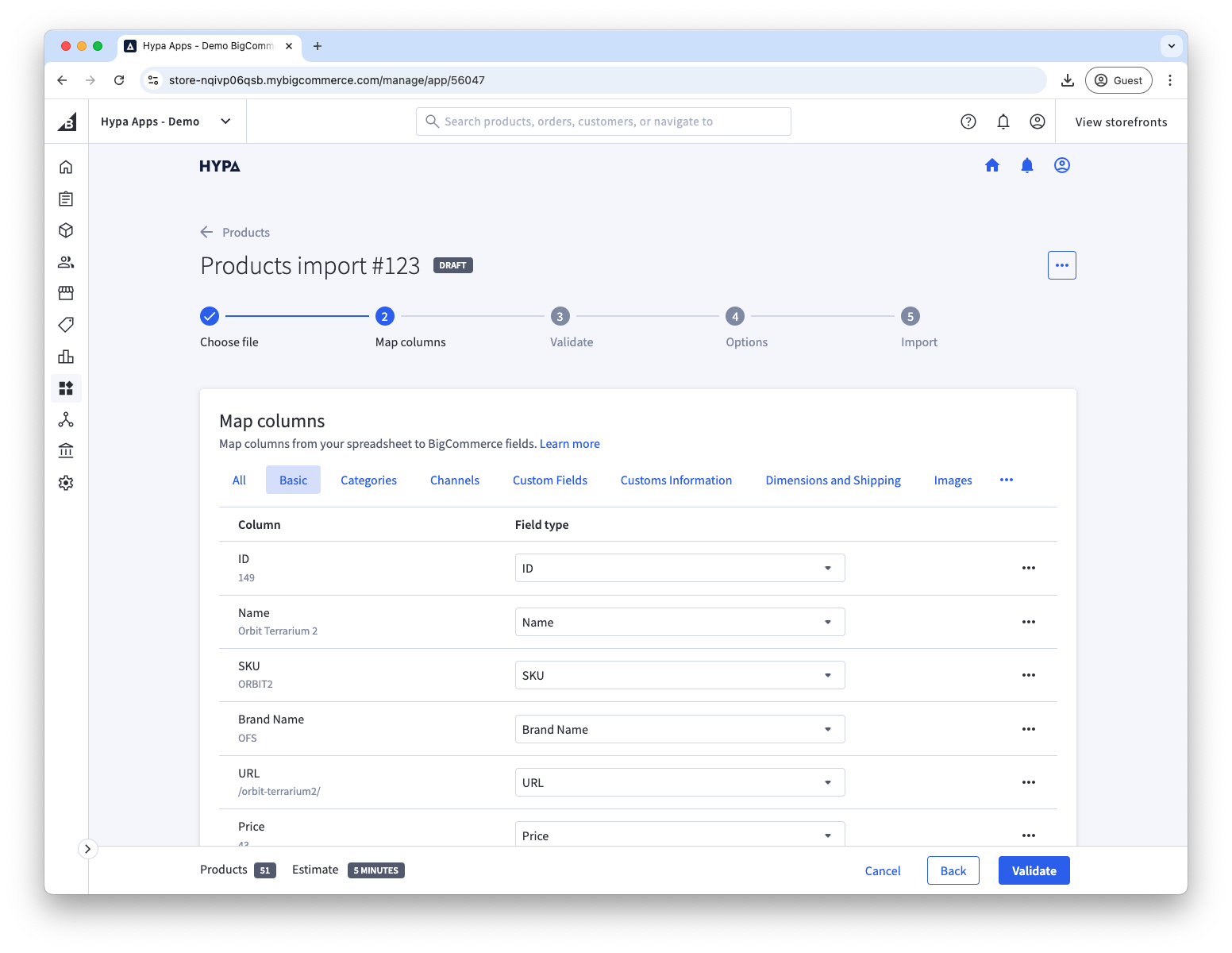Open the Customers section from the sidebar
The height and width of the screenshot is (953, 1232).
tap(66, 261)
